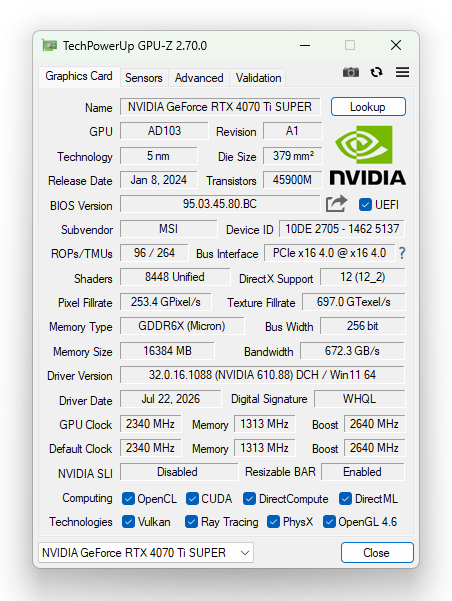Open the hamburger menu icon
Image resolution: width=452 pixels, height=601 pixels.
(x=402, y=72)
